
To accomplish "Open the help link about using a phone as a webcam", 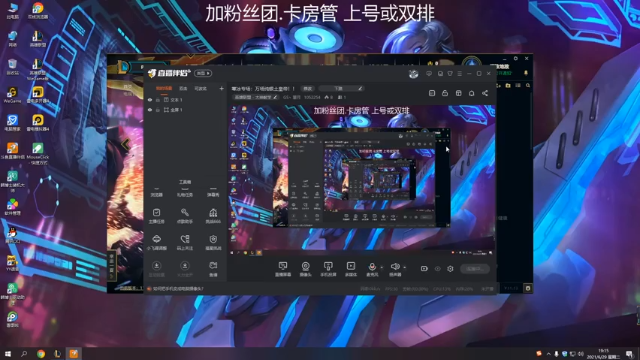I will coord(177,289).
